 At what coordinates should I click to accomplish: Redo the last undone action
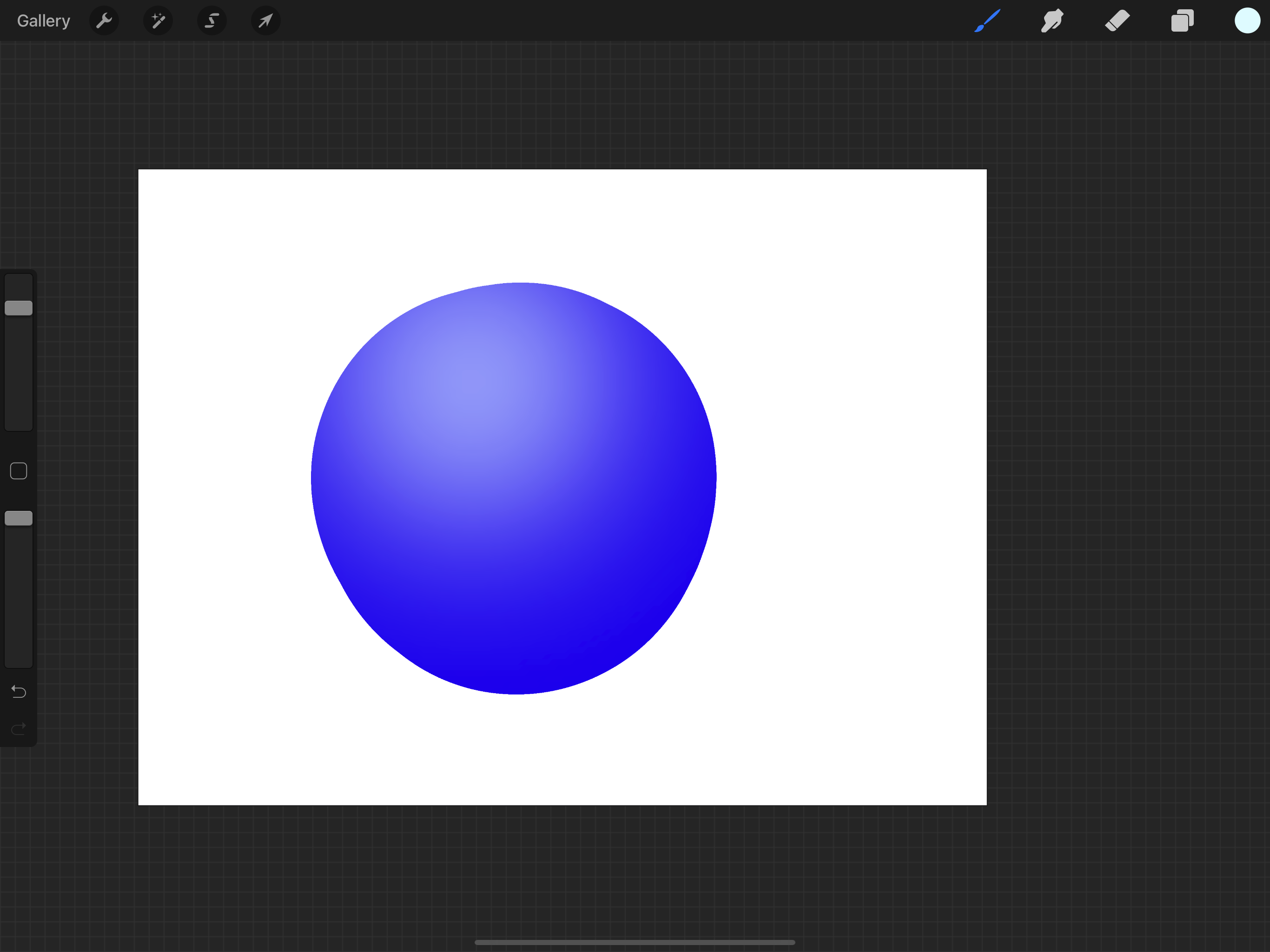point(19,728)
